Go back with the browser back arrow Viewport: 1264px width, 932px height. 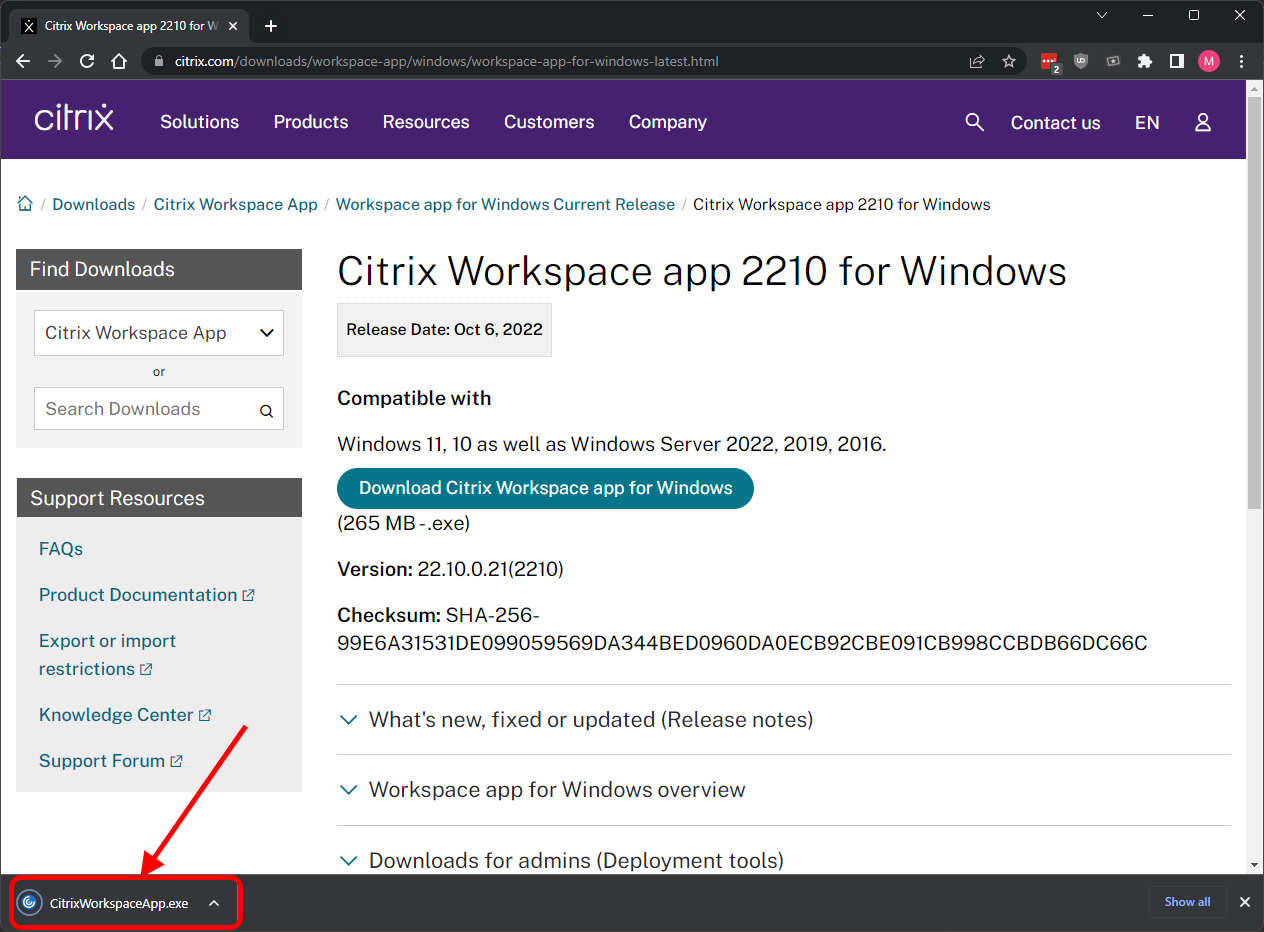(x=24, y=61)
